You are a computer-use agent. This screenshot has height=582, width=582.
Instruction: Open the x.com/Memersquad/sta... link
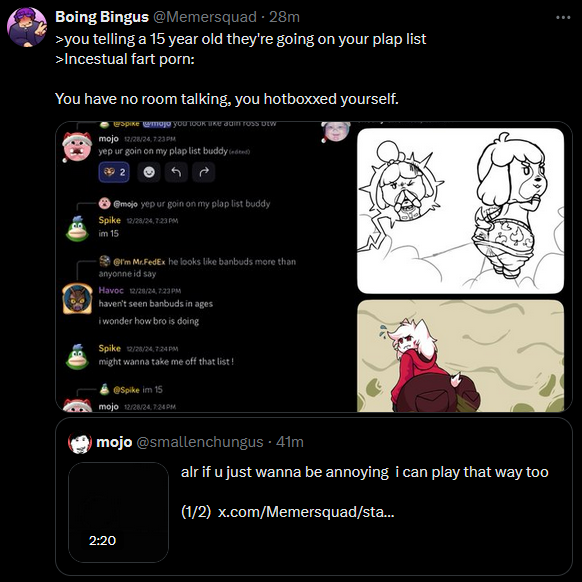click(306, 512)
